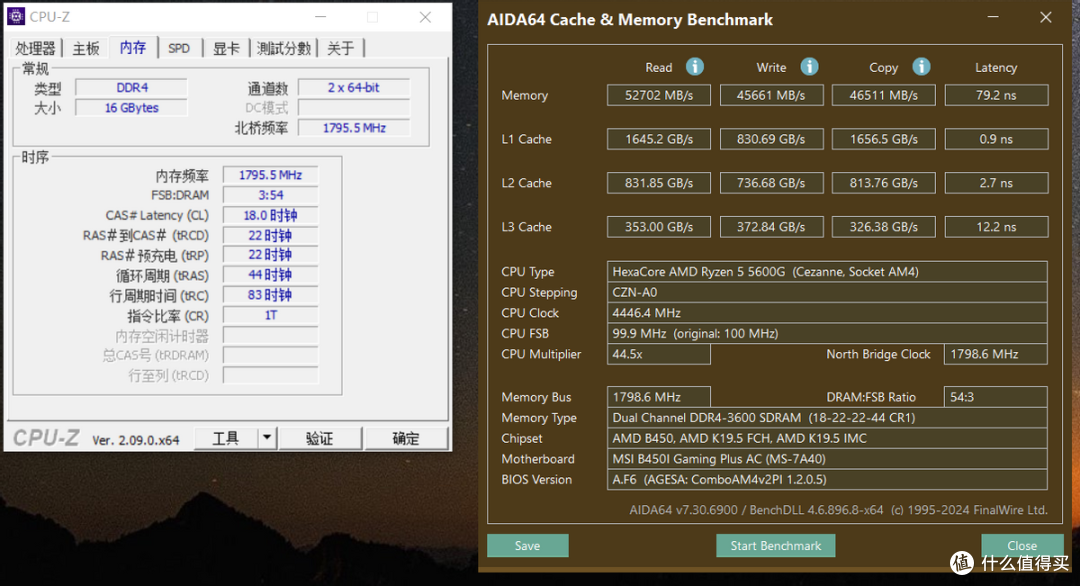Image resolution: width=1080 pixels, height=586 pixels.
Task: Minimize the CPU-Z window
Action: [320, 17]
